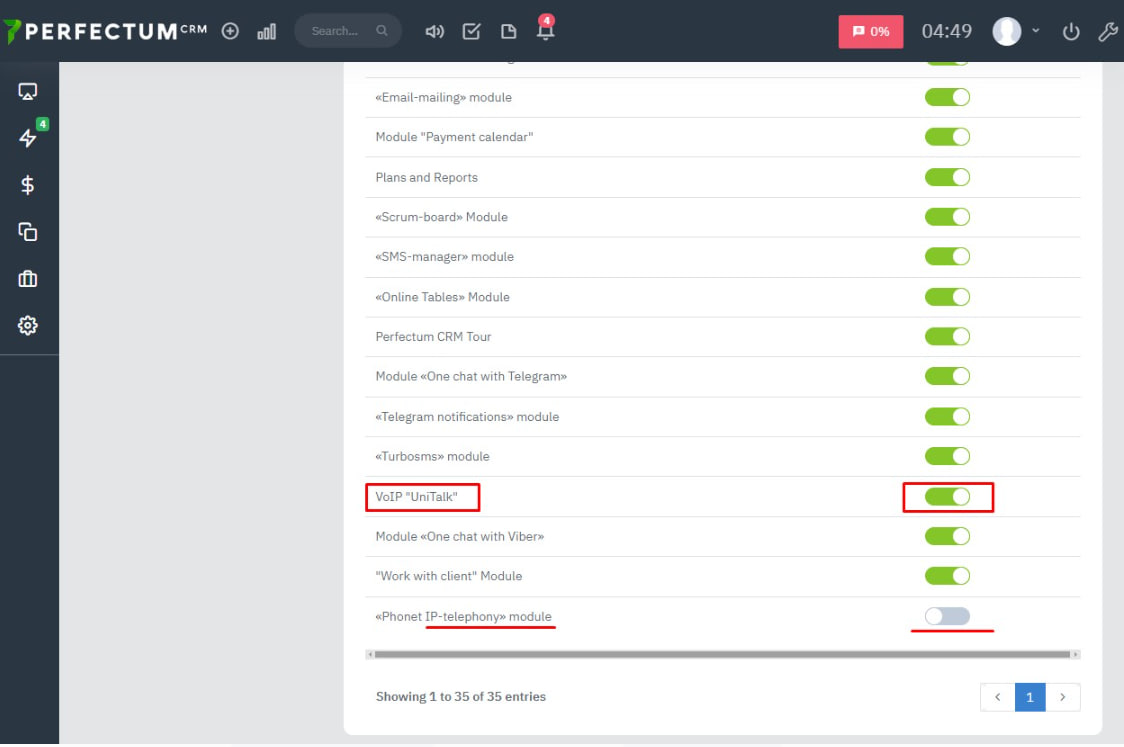Go to previous page arrow
The image size is (1124, 747).
tap(997, 697)
